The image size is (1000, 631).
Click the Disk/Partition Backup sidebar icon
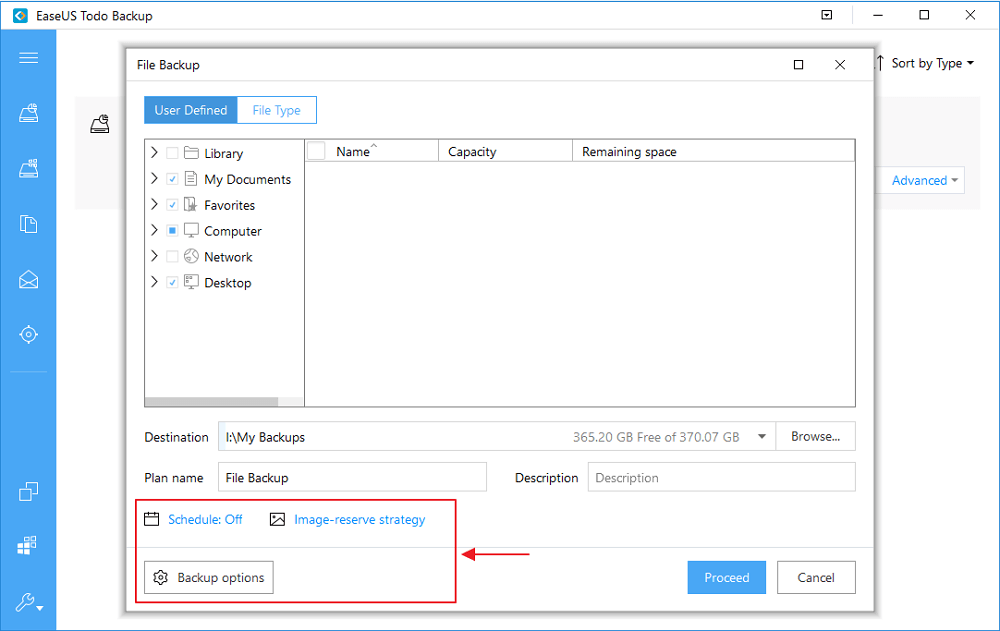(x=28, y=114)
